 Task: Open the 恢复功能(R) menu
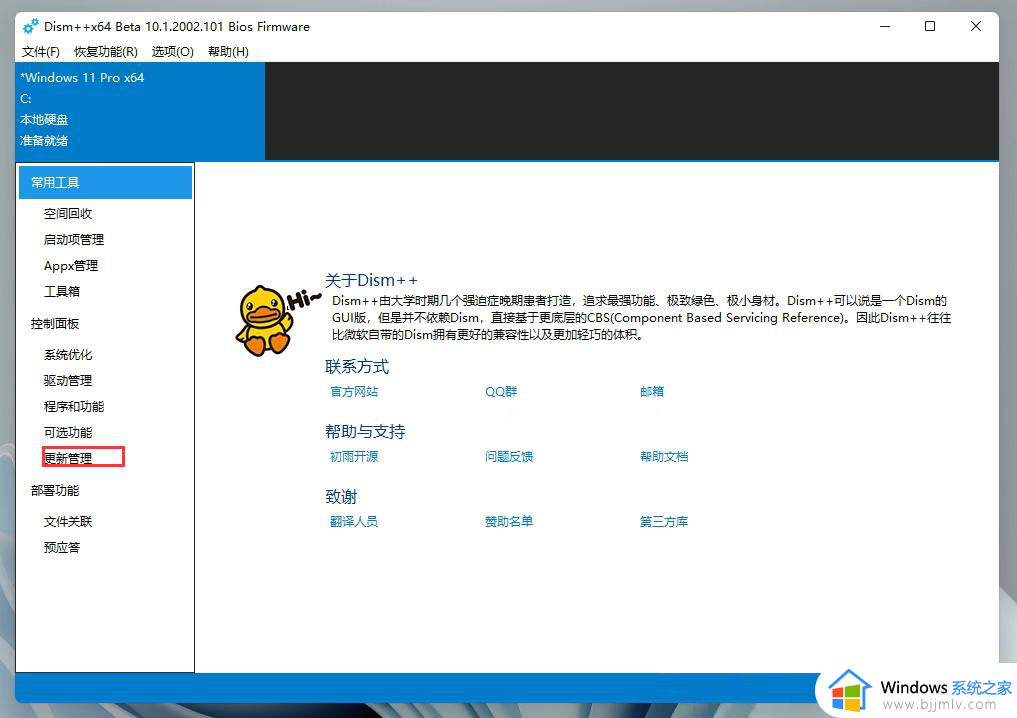[x=106, y=51]
